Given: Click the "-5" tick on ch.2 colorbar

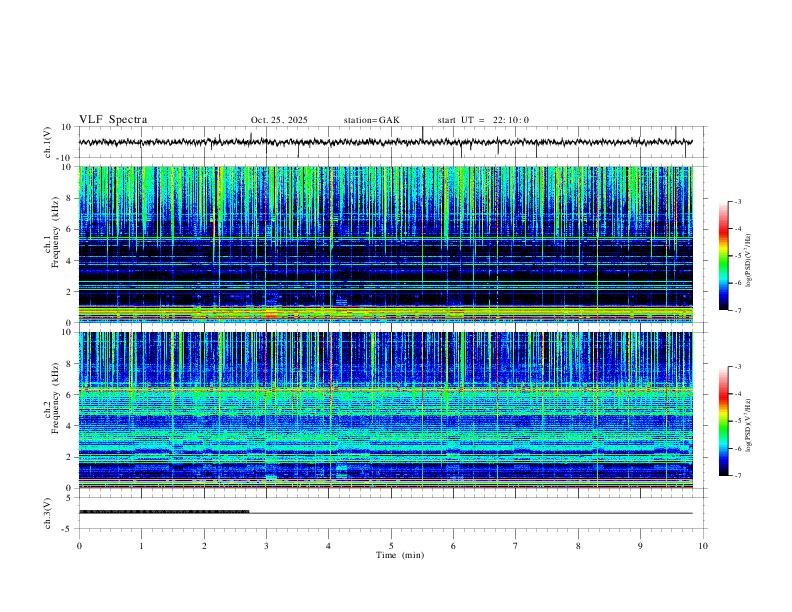Looking at the screenshot, I should 737,421.
